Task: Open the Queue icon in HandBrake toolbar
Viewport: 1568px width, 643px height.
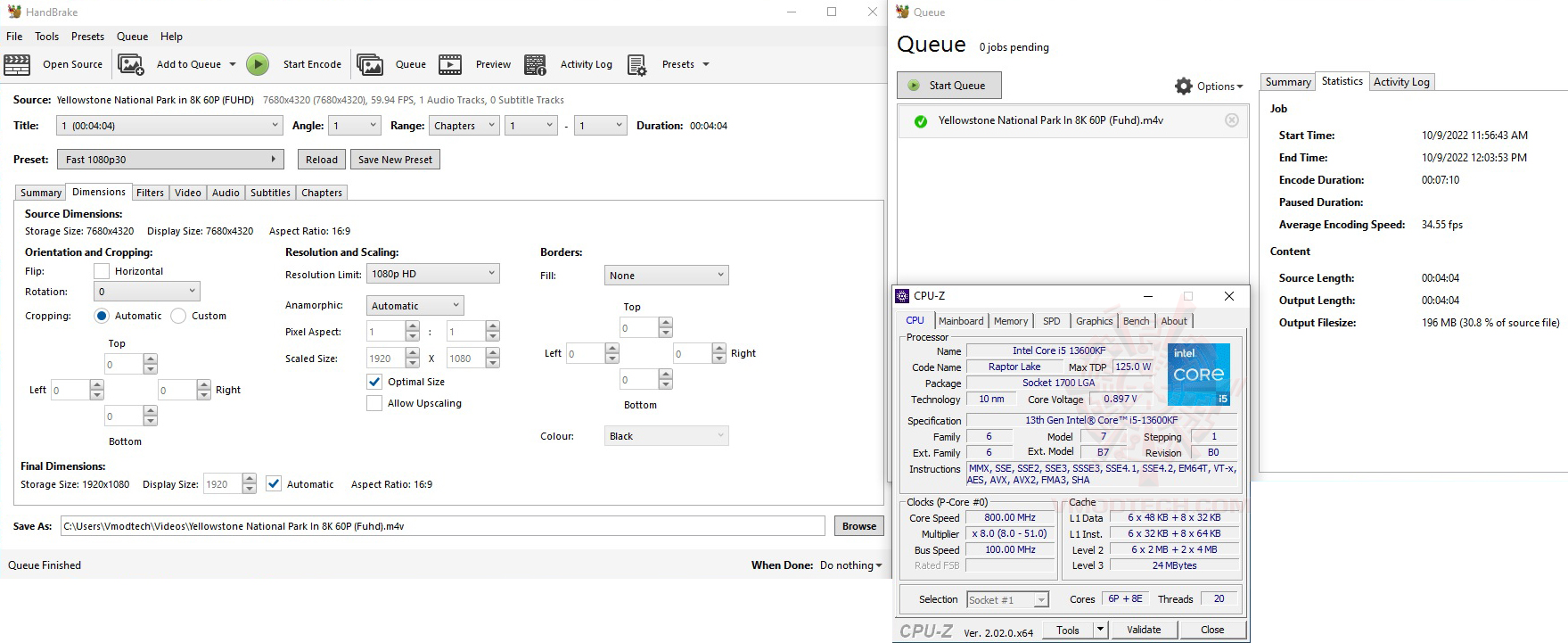Action: [x=370, y=64]
